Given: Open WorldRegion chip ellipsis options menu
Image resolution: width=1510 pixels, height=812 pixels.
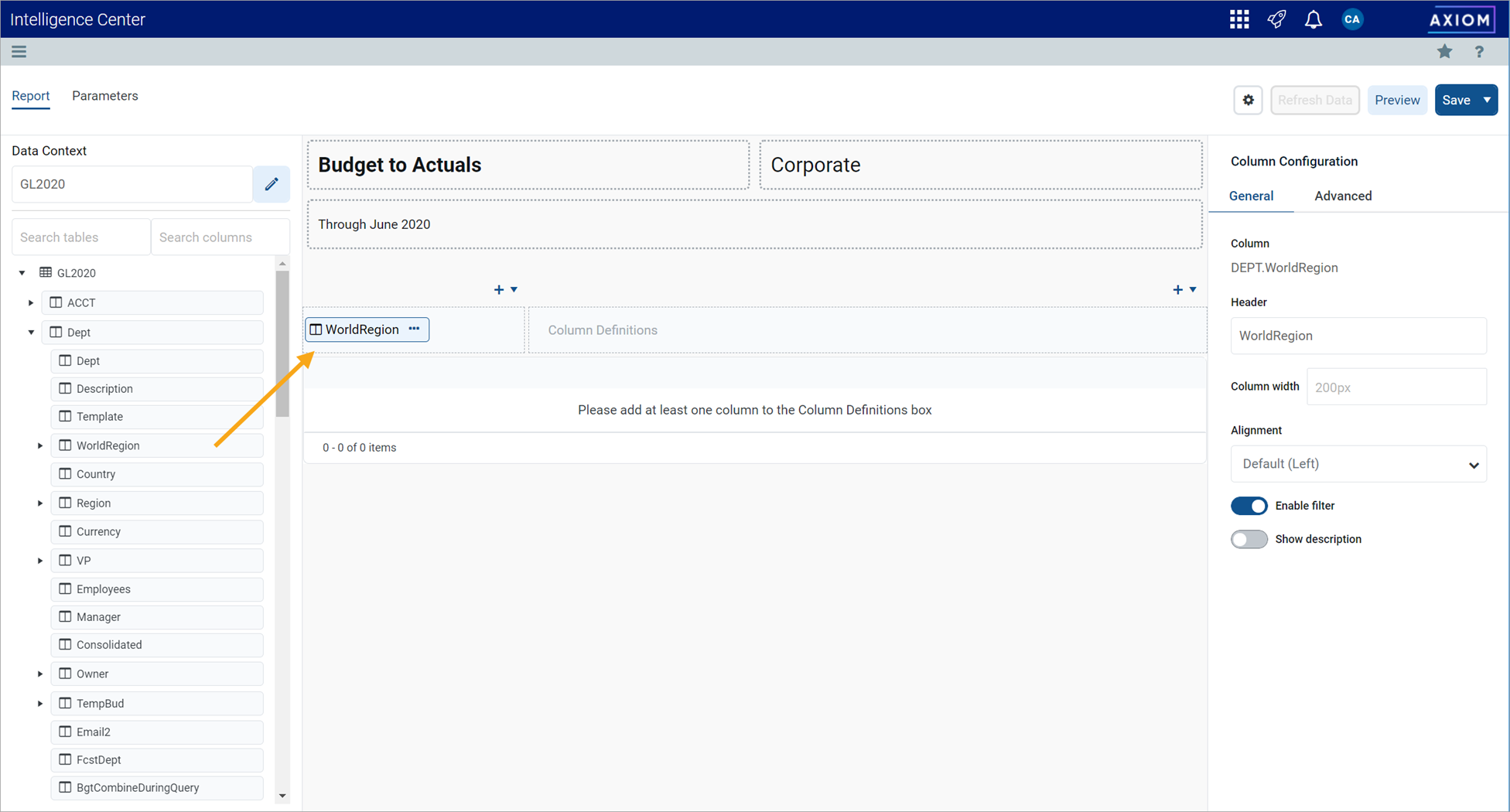Looking at the screenshot, I should click(x=415, y=329).
